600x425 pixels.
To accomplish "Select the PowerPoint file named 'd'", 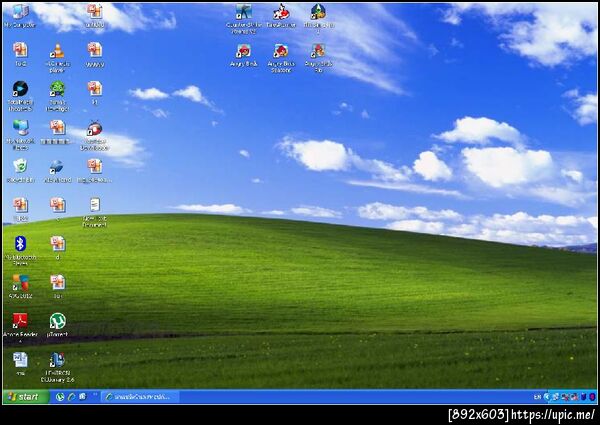I will pos(57,248).
